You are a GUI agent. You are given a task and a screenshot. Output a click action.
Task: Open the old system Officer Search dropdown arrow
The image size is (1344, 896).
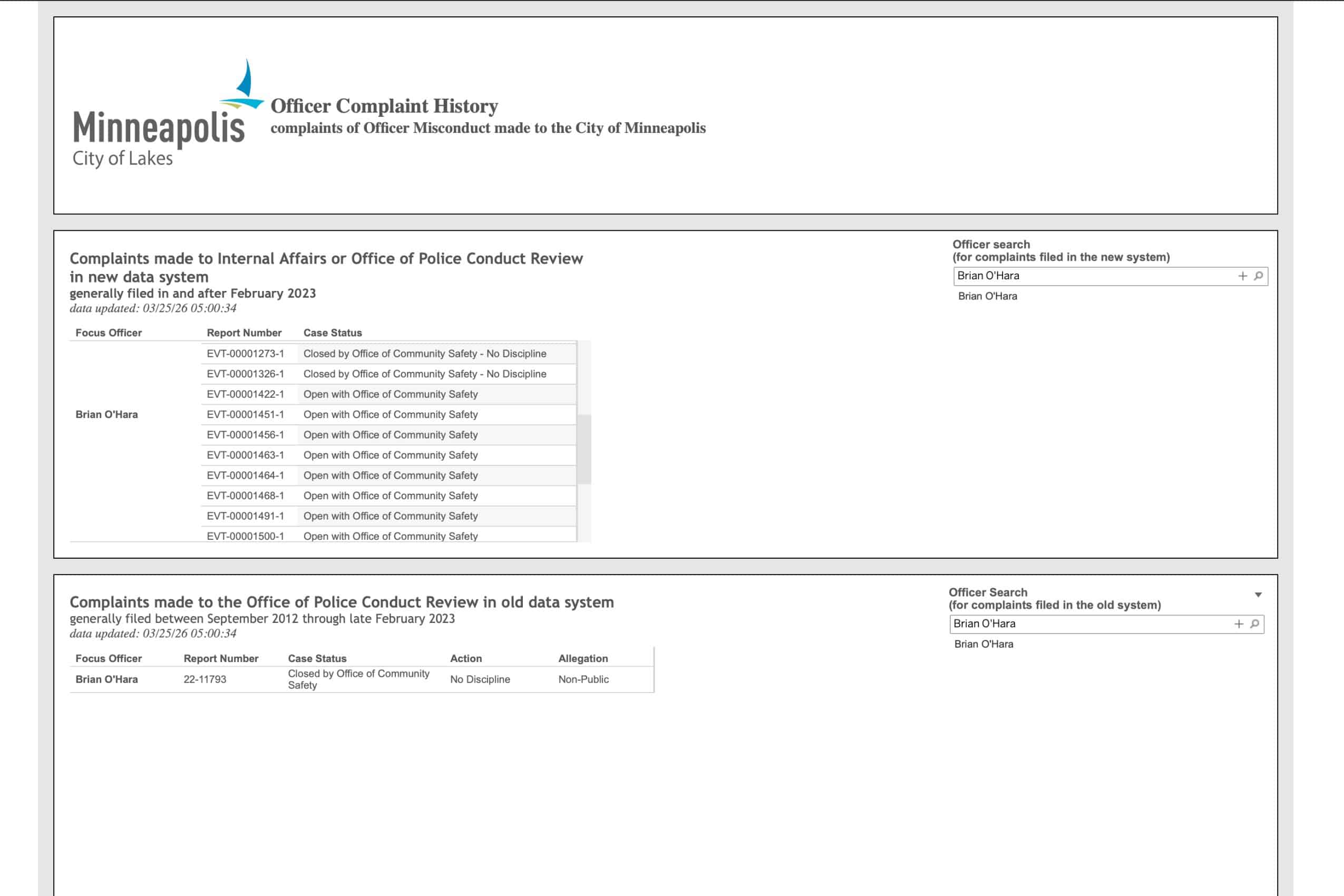pyautogui.click(x=1258, y=595)
